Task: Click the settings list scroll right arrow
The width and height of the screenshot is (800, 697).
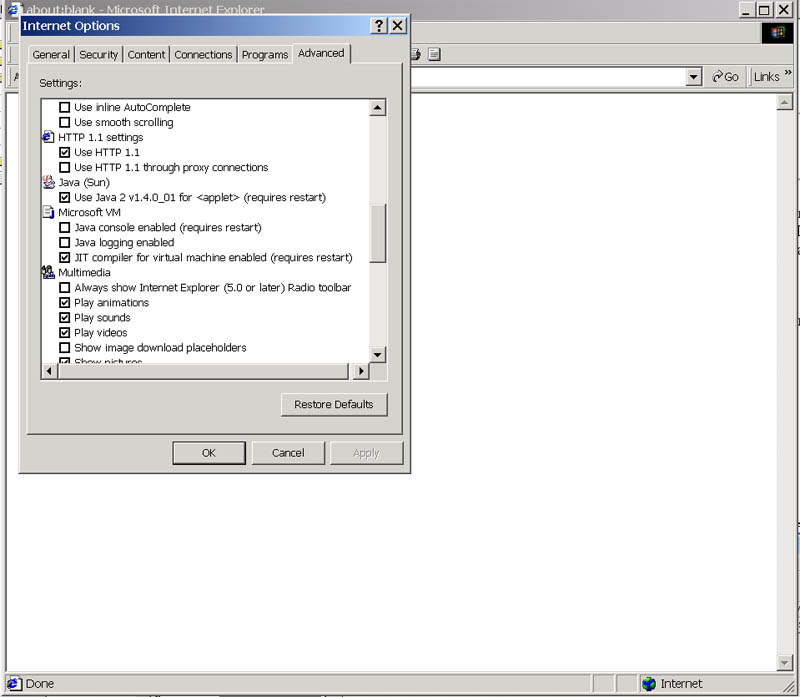Action: (361, 371)
